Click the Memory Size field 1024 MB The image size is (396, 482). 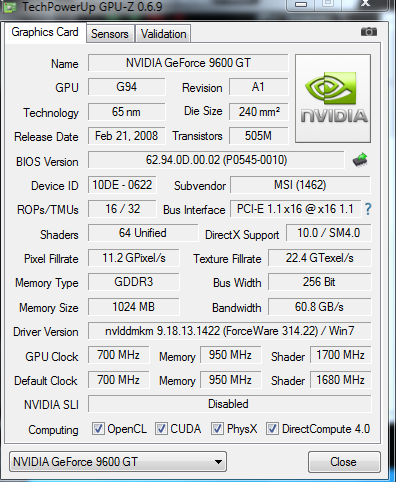pos(134,307)
